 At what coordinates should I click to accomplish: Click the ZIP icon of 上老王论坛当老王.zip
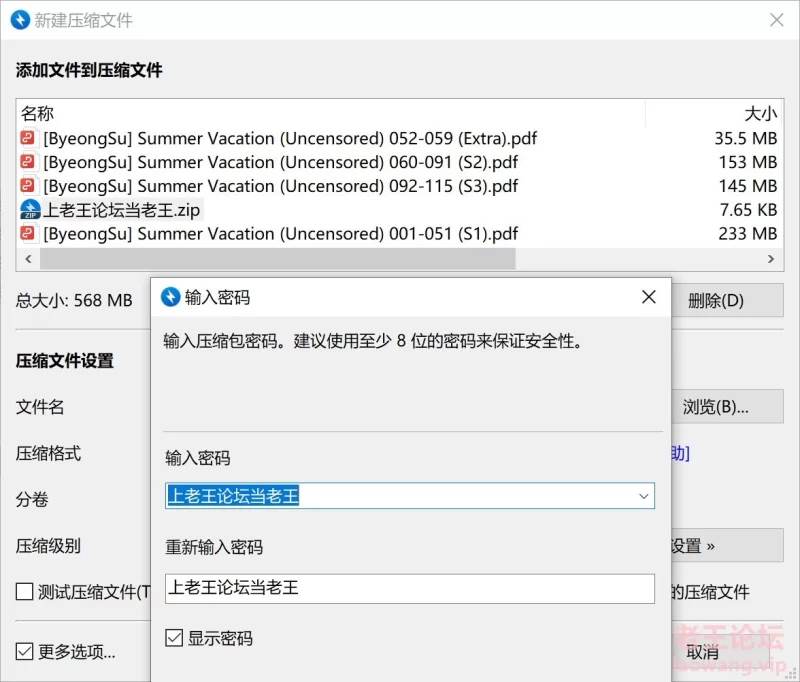(29, 210)
